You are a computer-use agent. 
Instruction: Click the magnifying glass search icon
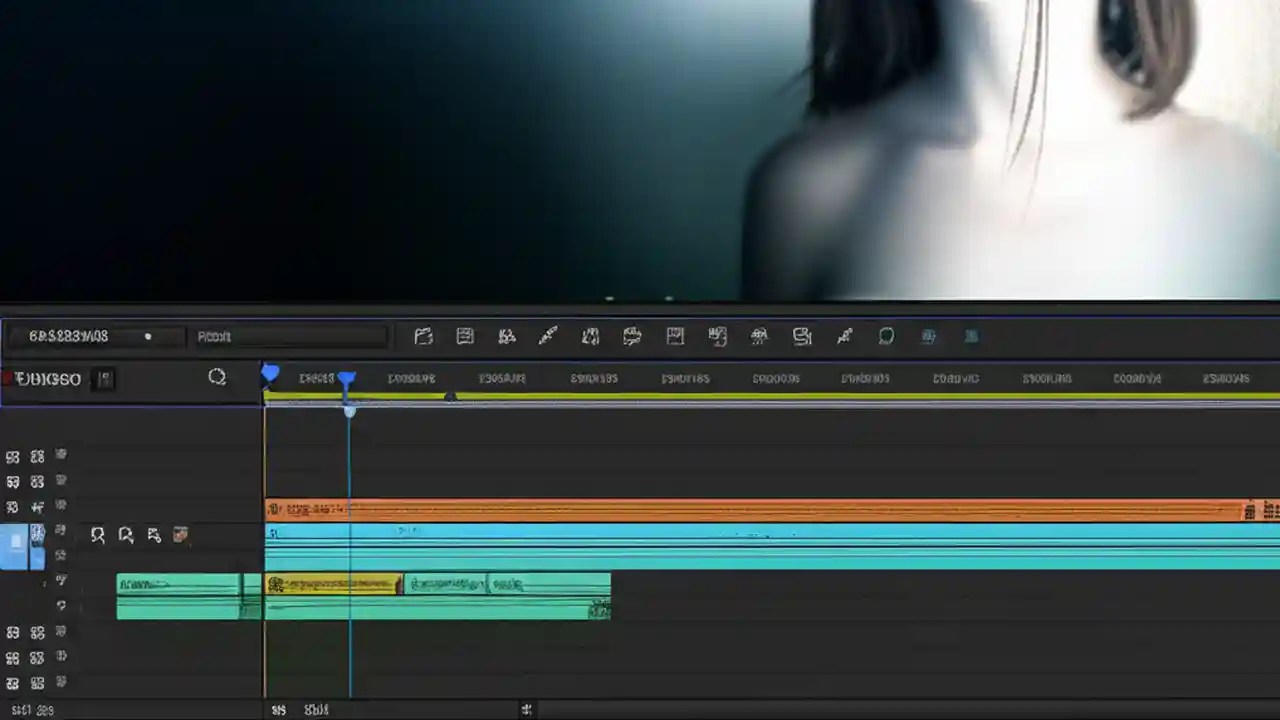click(217, 377)
